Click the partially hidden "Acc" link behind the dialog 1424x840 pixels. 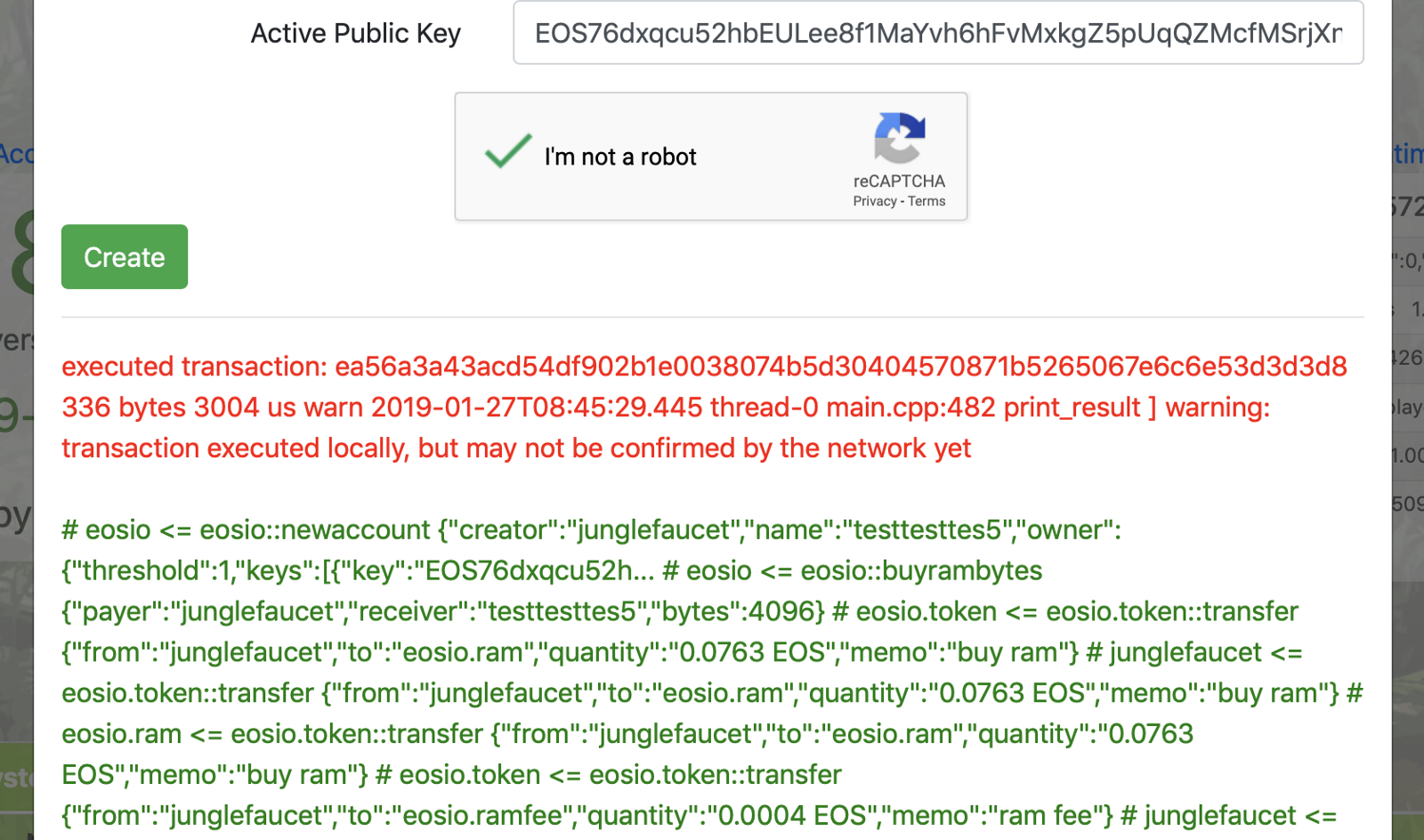[x=16, y=154]
